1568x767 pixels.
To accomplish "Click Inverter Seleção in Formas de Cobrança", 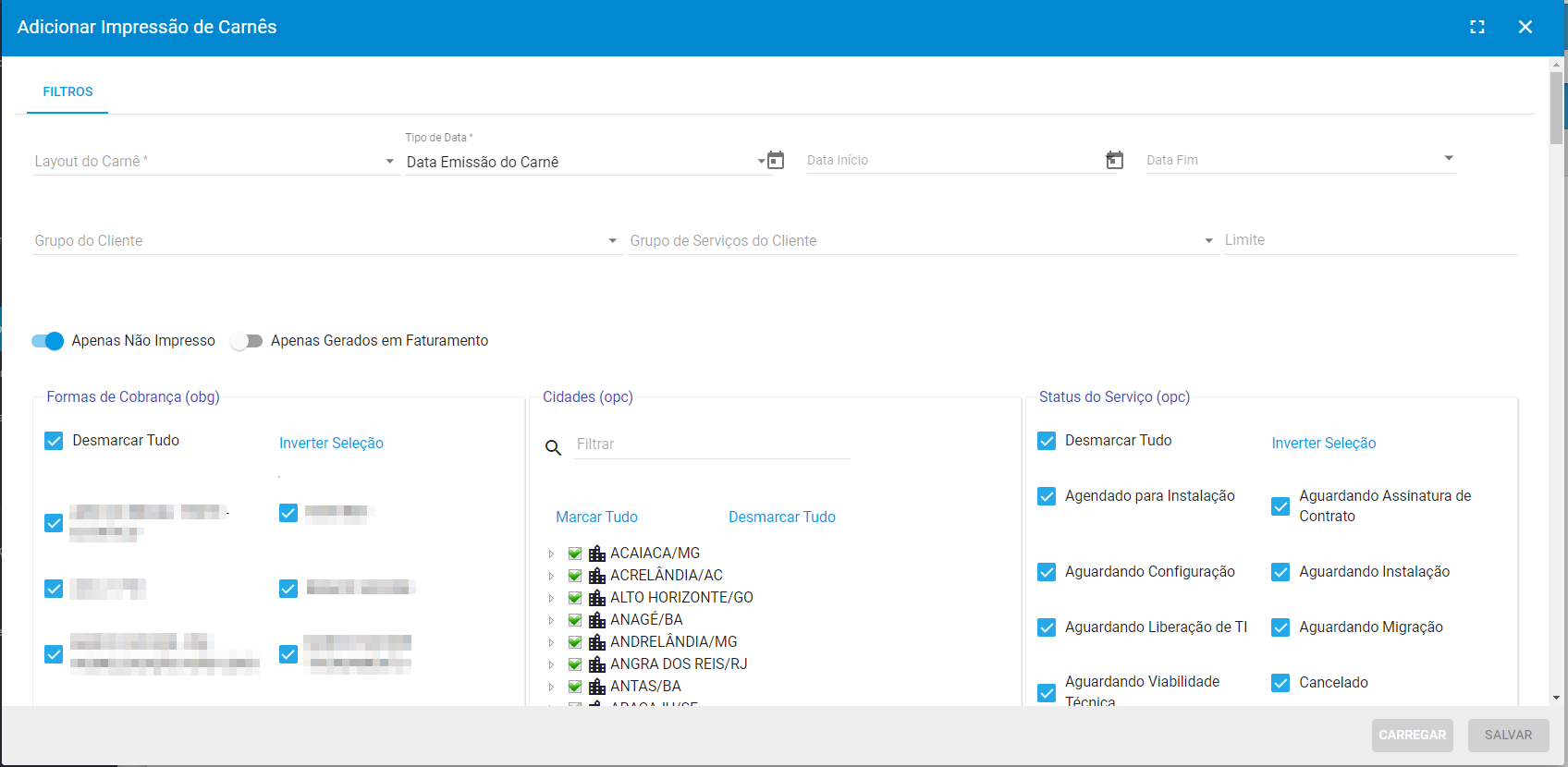I will point(331,443).
